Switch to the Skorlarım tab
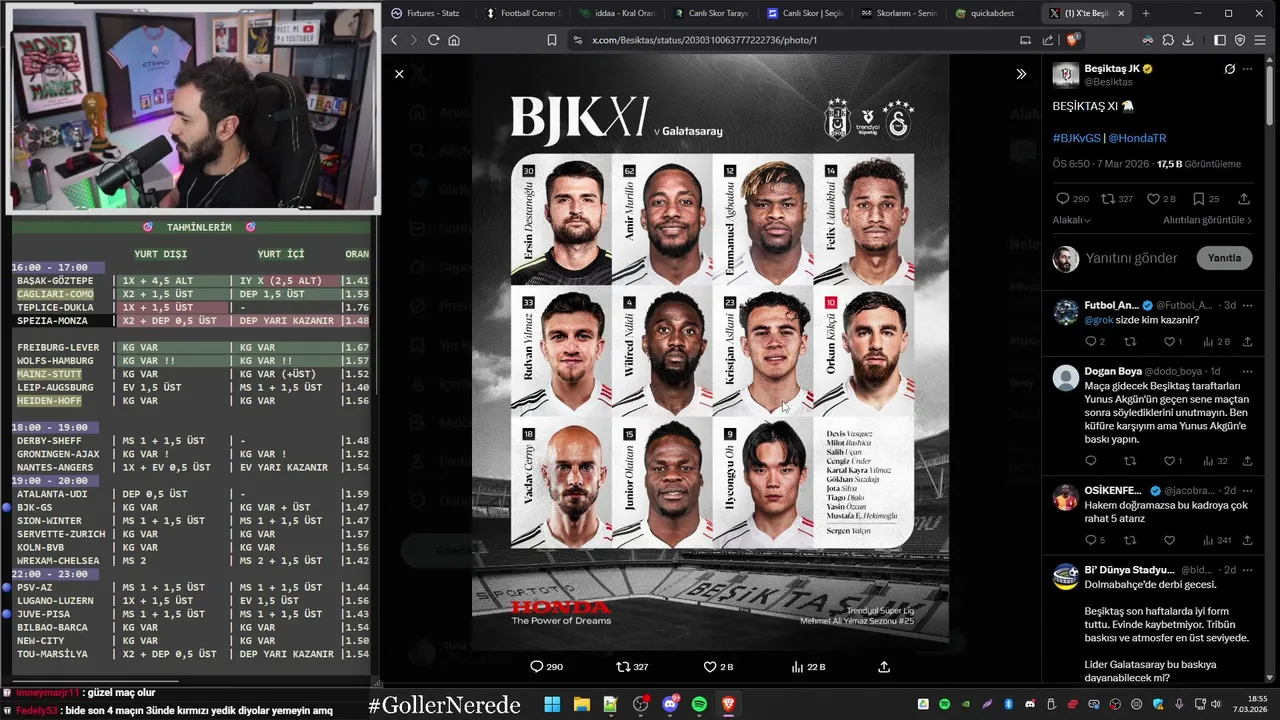This screenshot has width=1280, height=720. click(899, 13)
